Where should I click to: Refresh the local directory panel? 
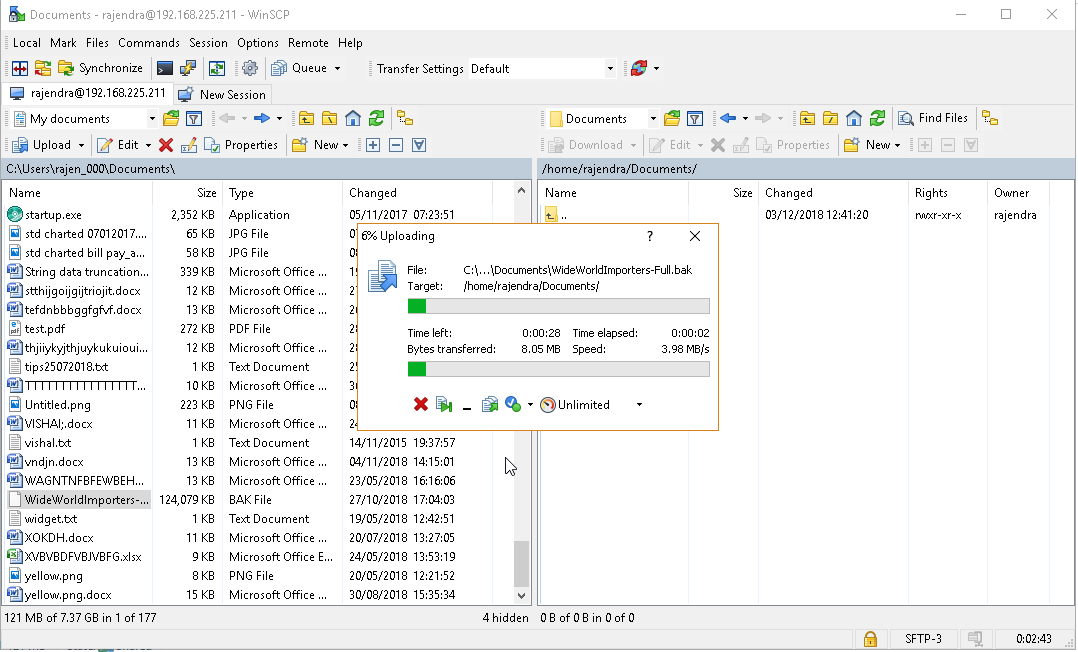pos(376,119)
